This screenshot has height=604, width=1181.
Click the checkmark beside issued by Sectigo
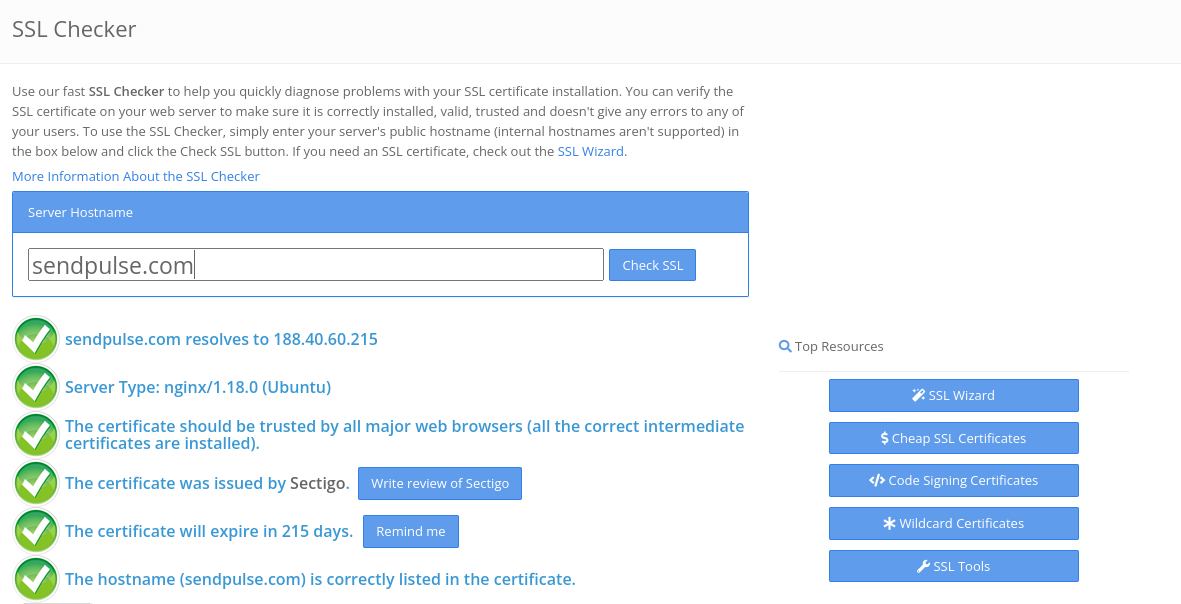click(35, 483)
